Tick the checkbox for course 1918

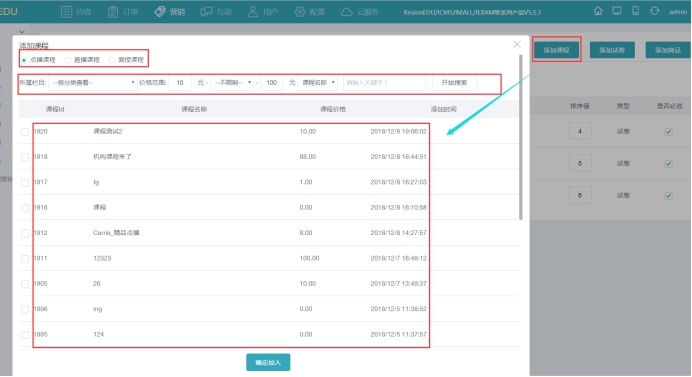[x=25, y=157]
